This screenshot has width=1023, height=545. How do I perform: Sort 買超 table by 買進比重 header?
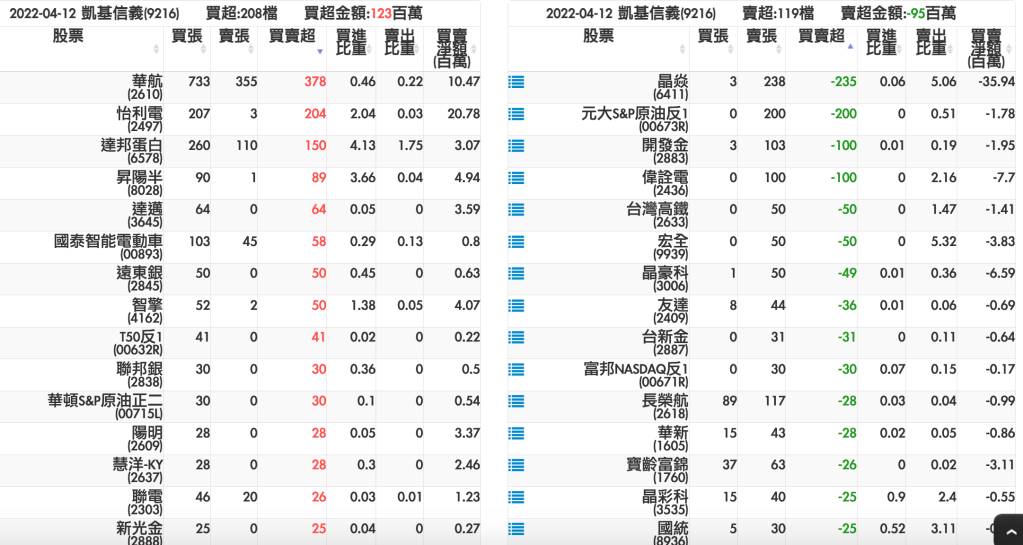(x=351, y=42)
